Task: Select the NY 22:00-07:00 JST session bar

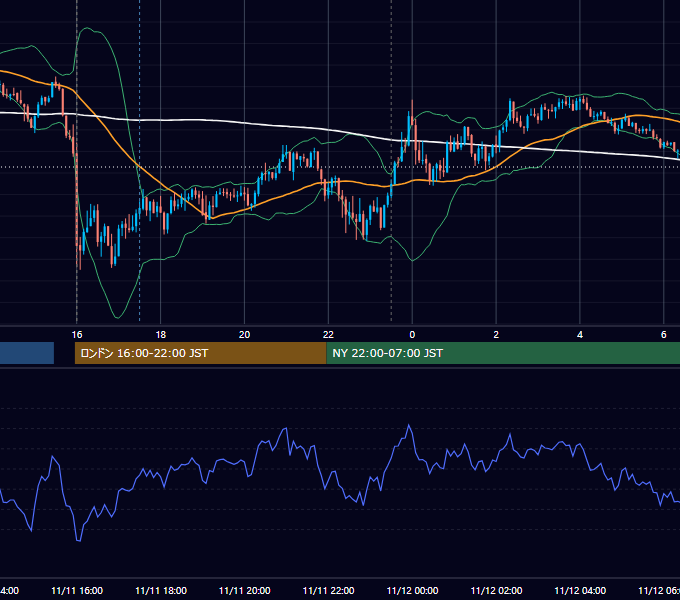Action: 503,353
